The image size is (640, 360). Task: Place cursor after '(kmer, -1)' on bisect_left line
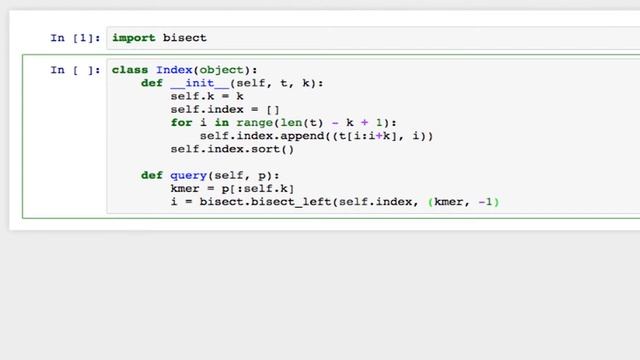coord(500,202)
